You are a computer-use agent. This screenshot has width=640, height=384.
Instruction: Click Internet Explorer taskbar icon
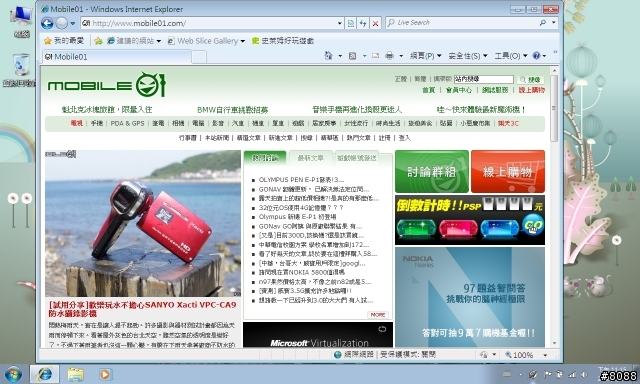[x=44, y=374]
